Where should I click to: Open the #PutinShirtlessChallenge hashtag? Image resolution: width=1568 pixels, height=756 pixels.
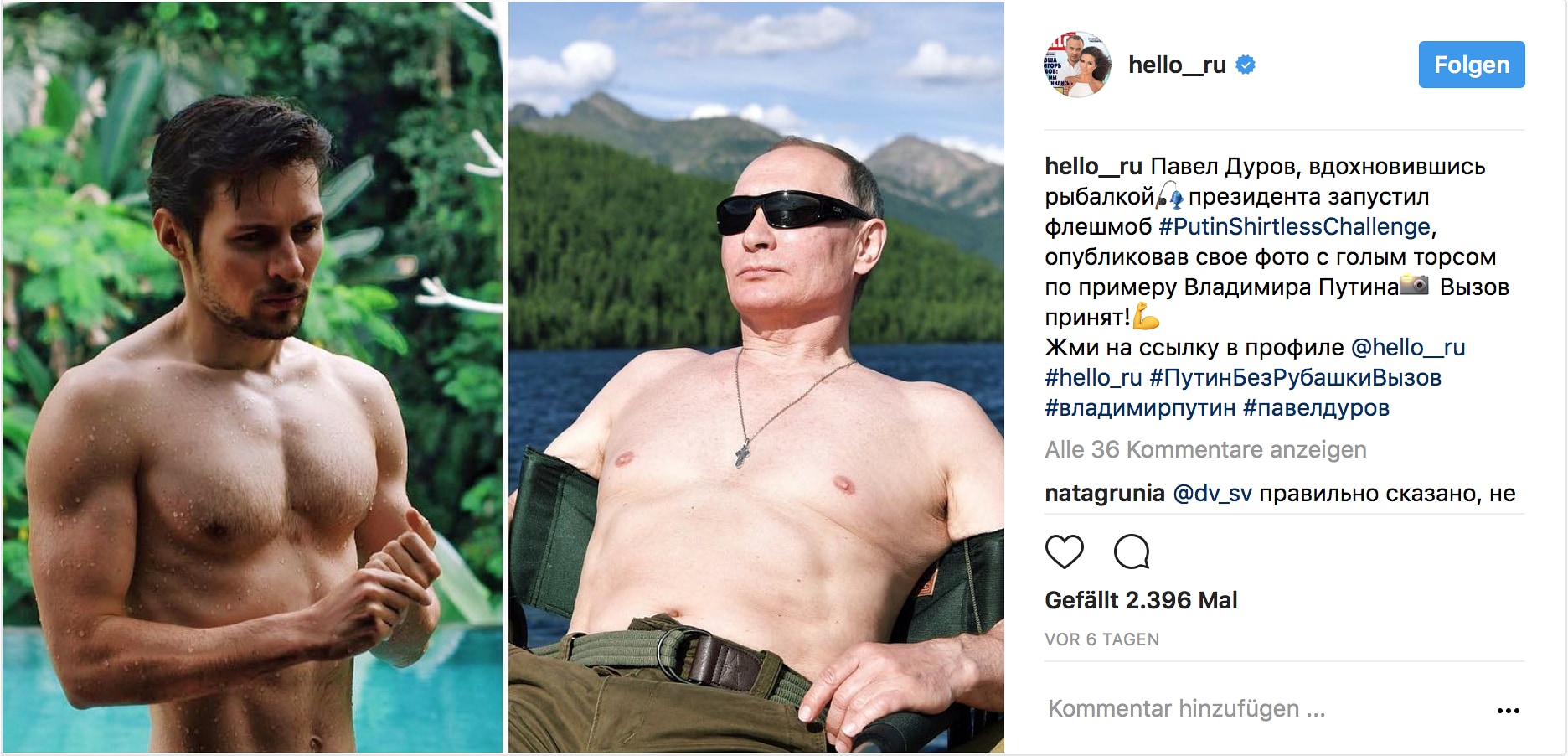point(1294,227)
